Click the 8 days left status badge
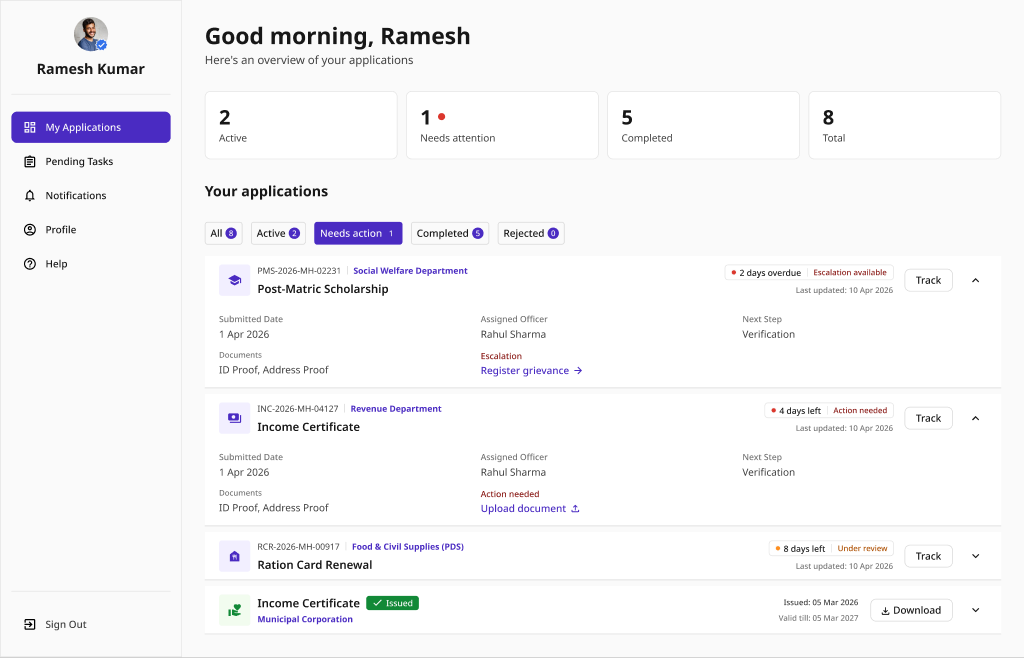The height and width of the screenshot is (658, 1024). [799, 549]
